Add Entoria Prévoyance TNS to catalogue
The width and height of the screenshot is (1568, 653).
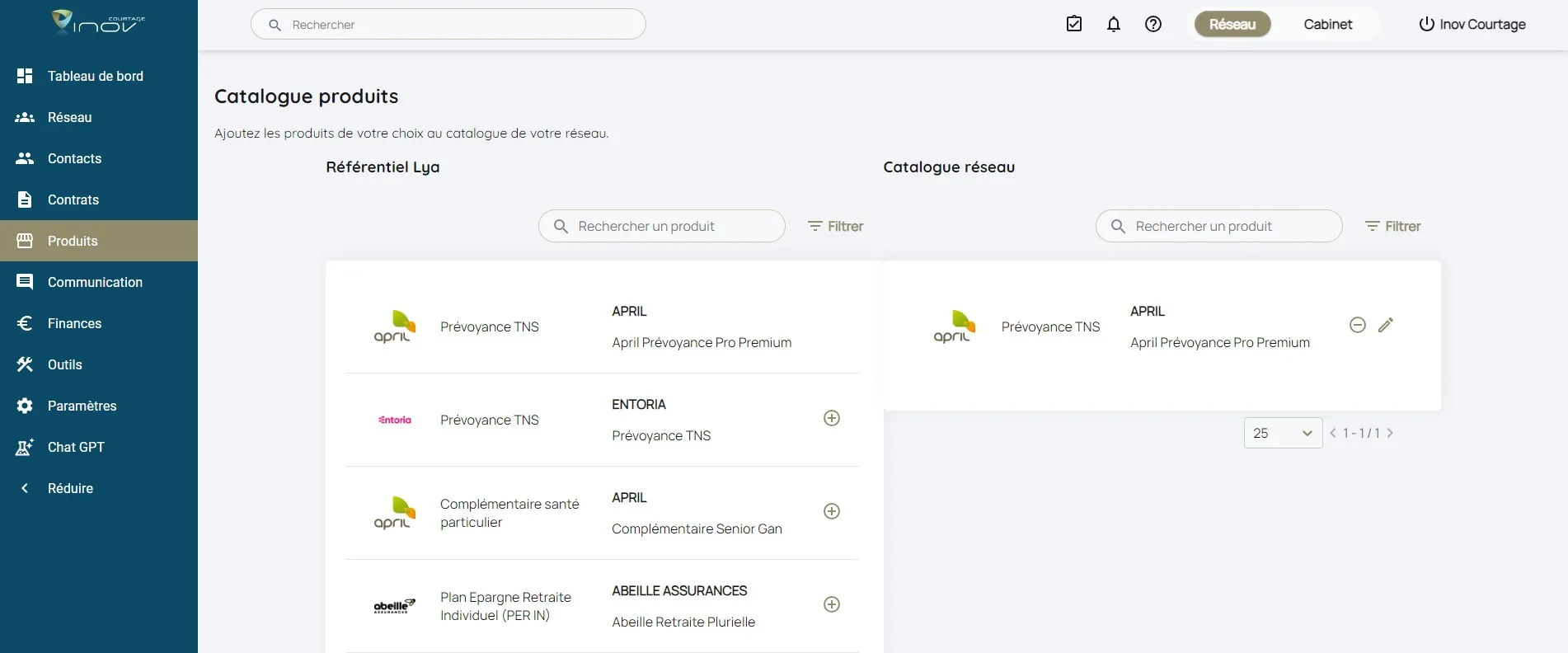(832, 418)
